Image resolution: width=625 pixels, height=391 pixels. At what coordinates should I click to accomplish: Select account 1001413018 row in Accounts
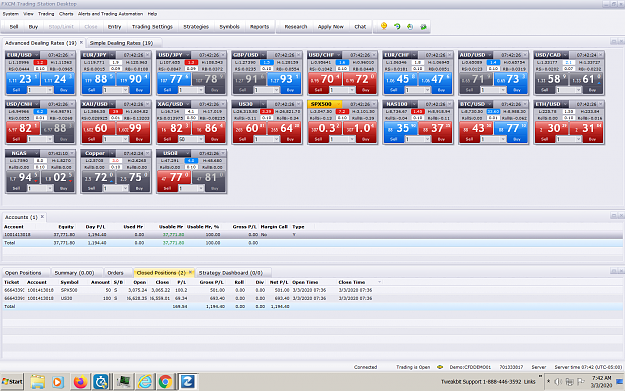tap(312, 235)
